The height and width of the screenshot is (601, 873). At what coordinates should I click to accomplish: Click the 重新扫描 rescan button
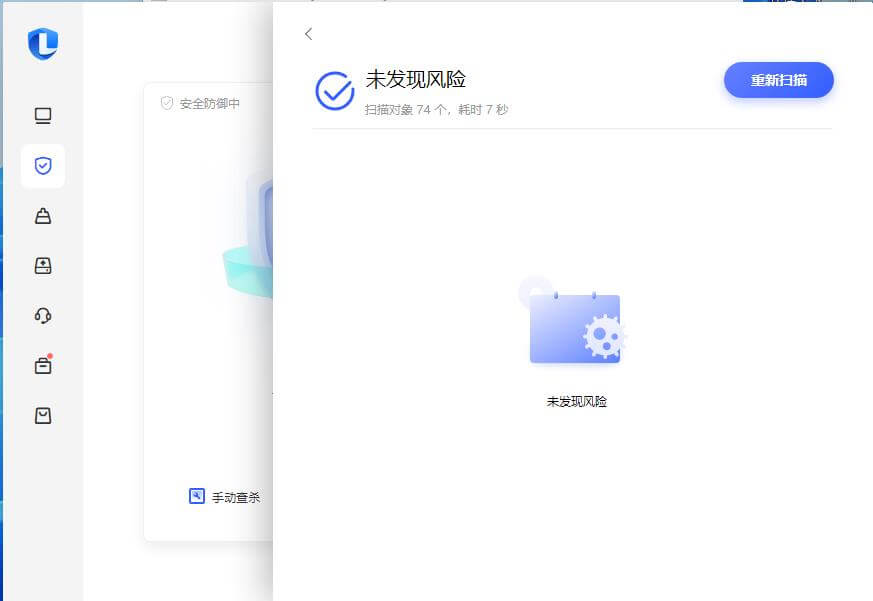(x=778, y=80)
